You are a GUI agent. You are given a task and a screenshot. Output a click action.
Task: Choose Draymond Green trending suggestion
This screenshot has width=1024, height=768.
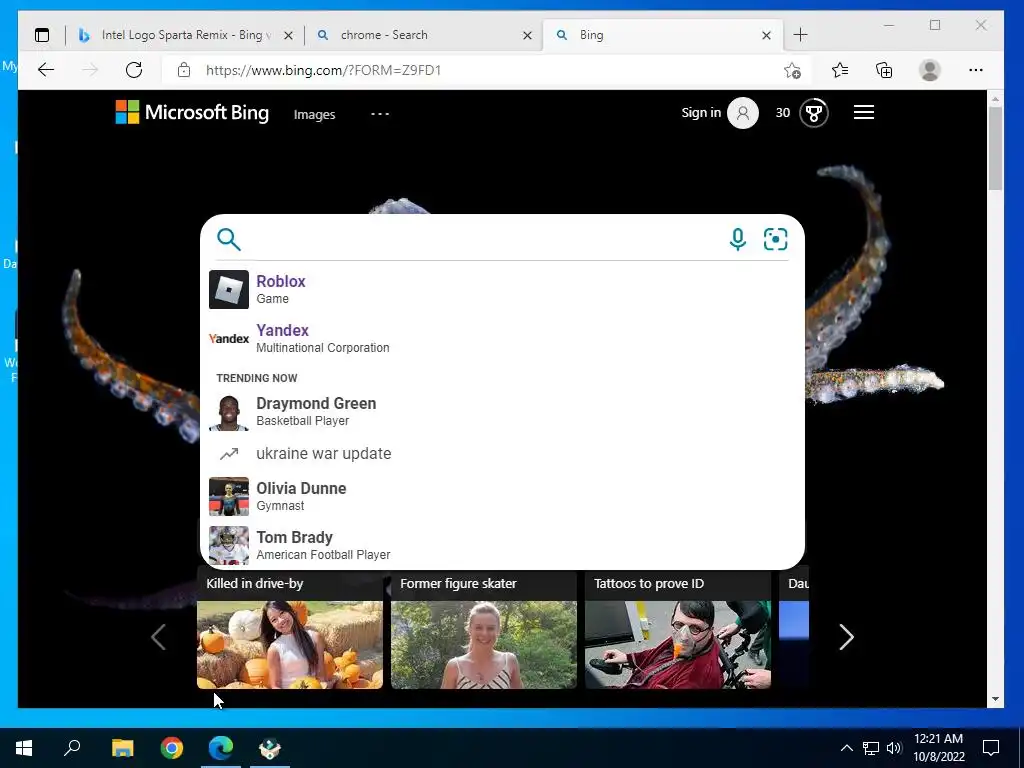pyautogui.click(x=502, y=411)
